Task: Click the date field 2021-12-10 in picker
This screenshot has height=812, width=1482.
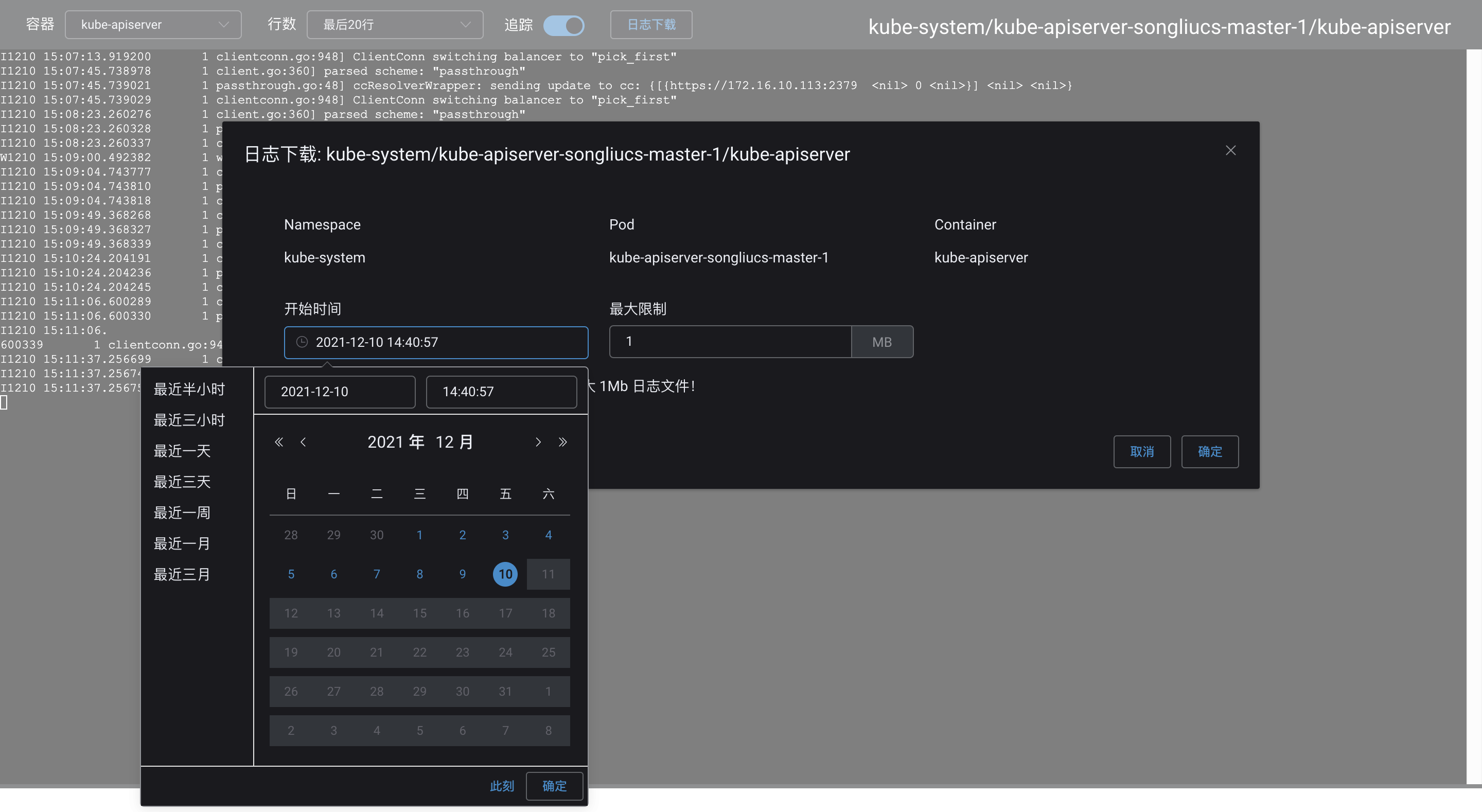Action: [x=340, y=392]
